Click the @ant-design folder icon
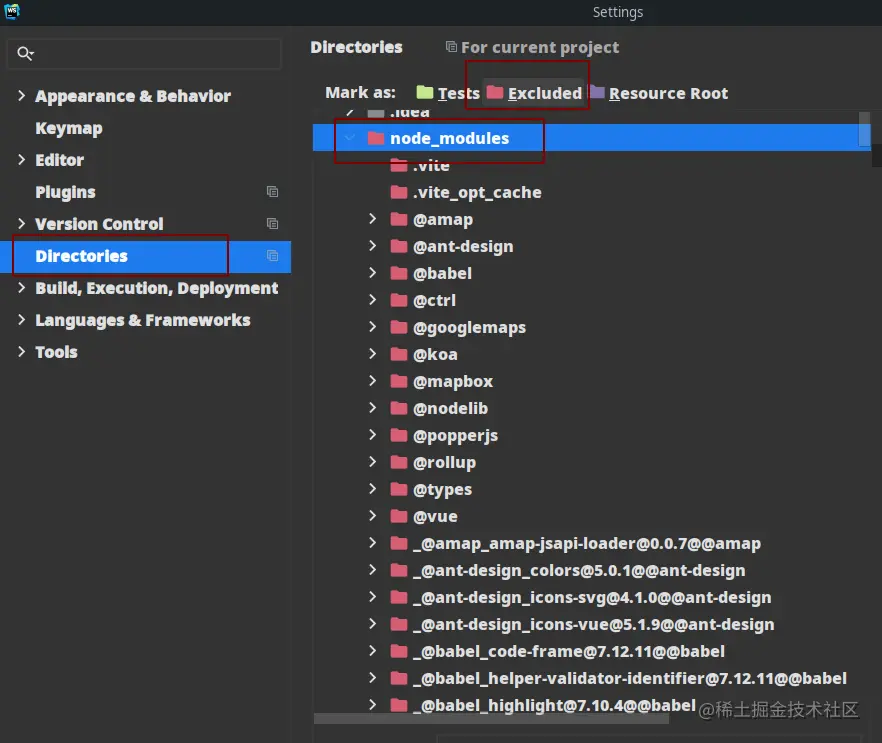This screenshot has height=743, width=882. click(399, 246)
